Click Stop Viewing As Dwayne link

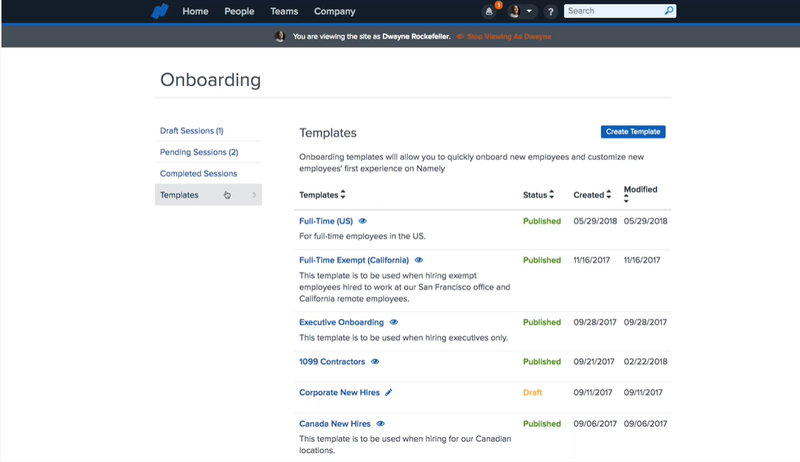509,37
